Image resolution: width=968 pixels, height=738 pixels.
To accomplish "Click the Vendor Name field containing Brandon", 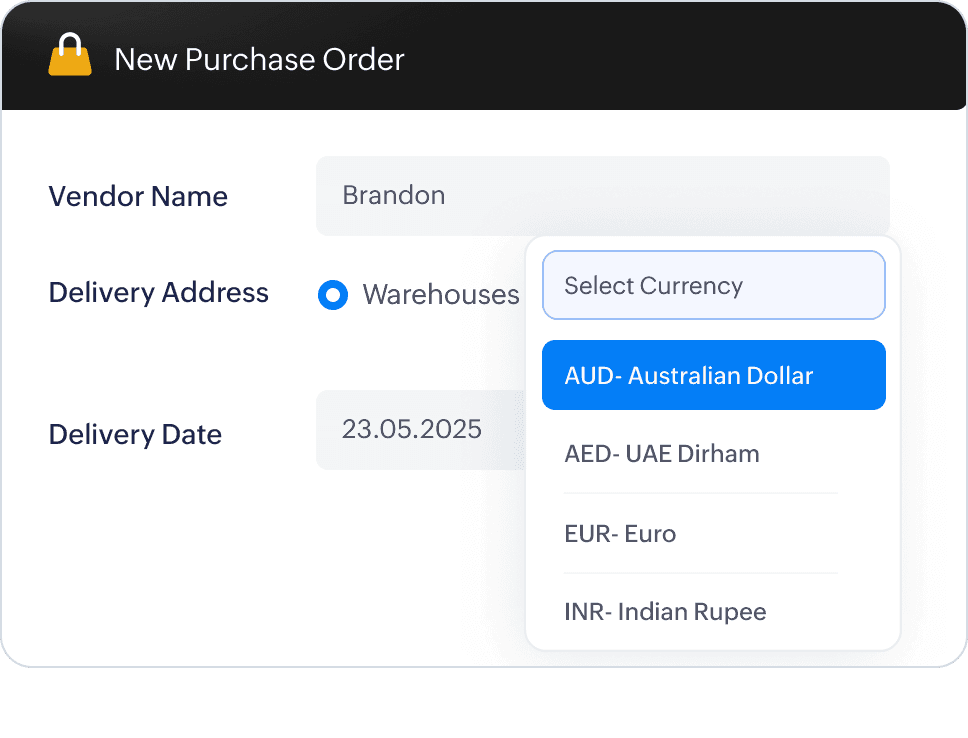I will pos(602,195).
